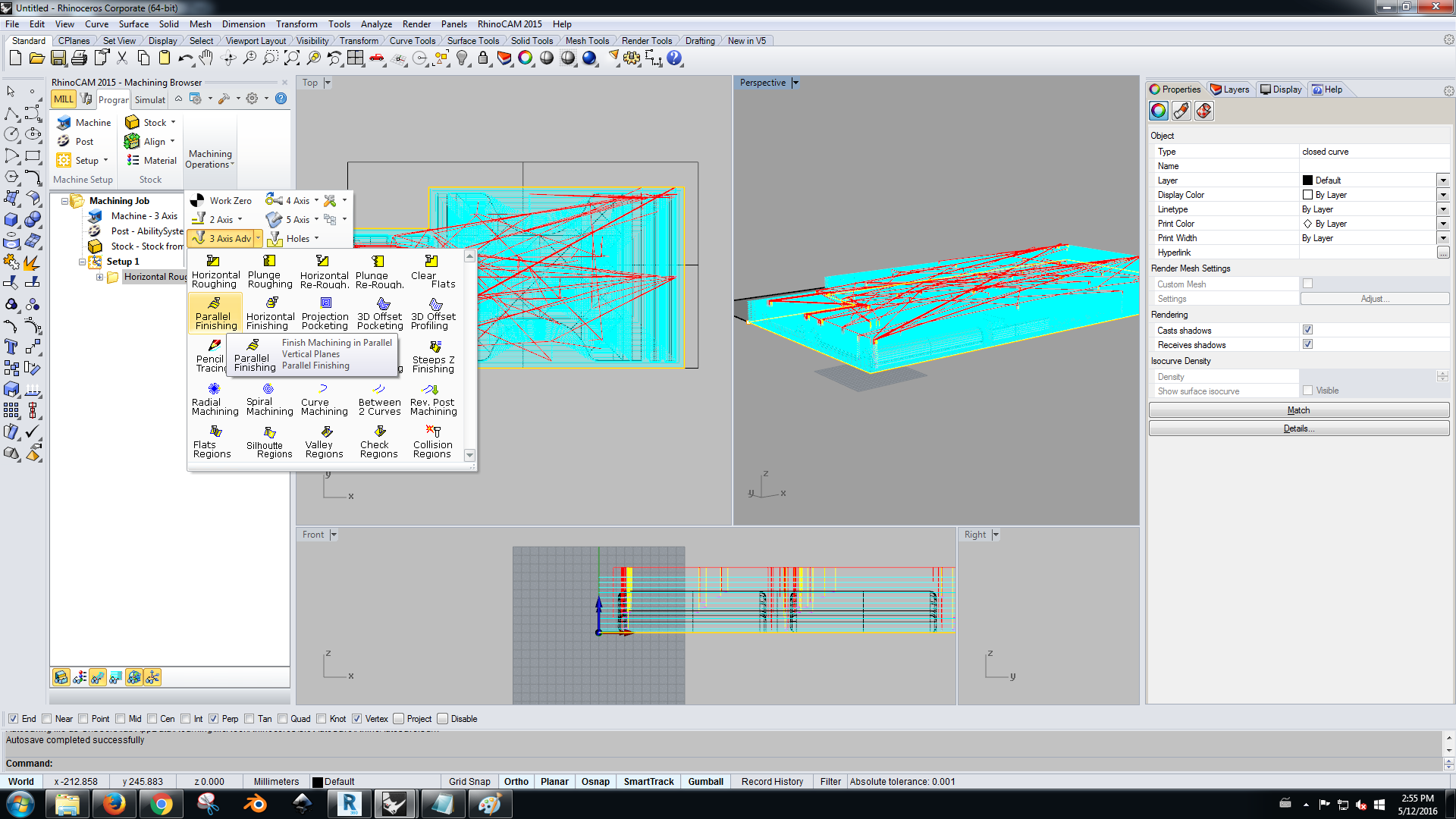Choose the Silhouette Regions tool

pyautogui.click(x=269, y=441)
